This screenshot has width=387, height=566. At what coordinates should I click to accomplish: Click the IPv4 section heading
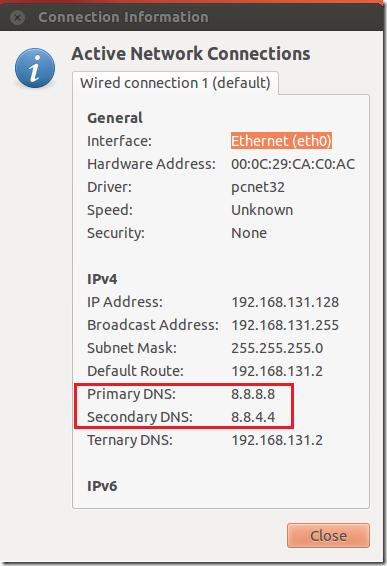102,279
